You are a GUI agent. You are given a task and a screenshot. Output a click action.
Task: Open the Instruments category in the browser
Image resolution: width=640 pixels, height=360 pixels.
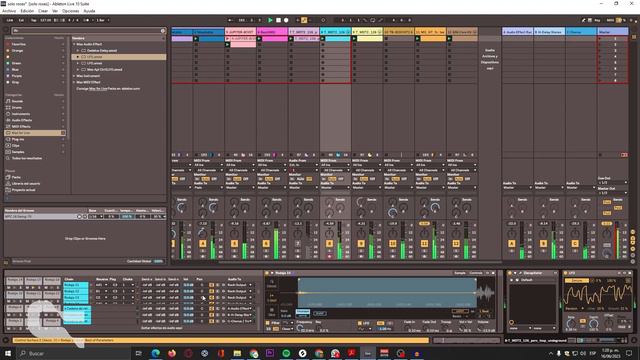point(21,114)
